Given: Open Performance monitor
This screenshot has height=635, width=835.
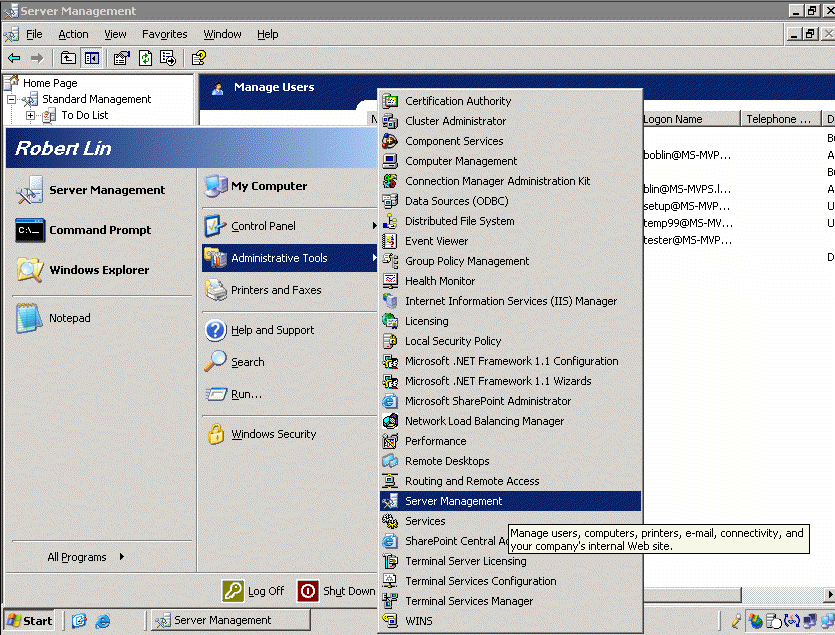Looking at the screenshot, I should (510, 441).
